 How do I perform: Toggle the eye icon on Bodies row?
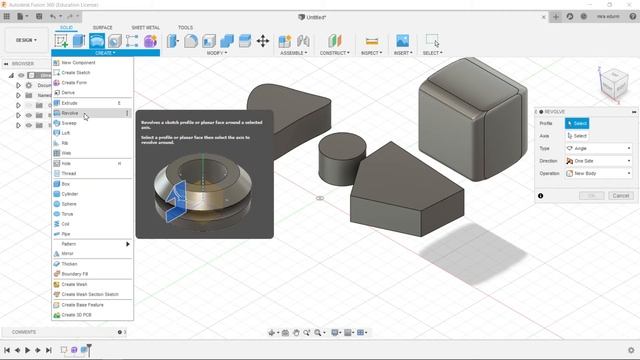[29, 116]
